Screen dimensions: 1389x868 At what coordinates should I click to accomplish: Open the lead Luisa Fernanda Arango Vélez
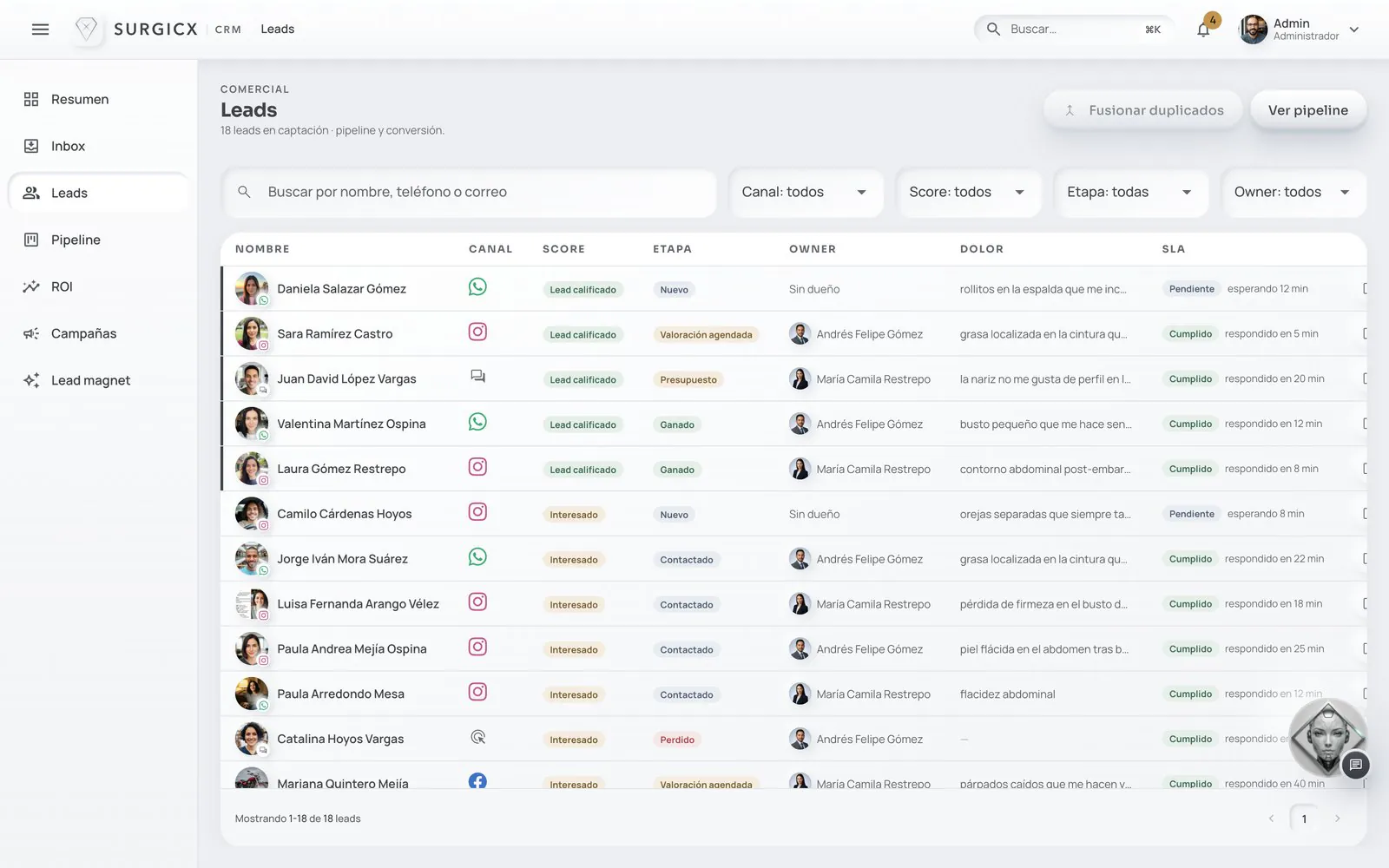point(358,604)
